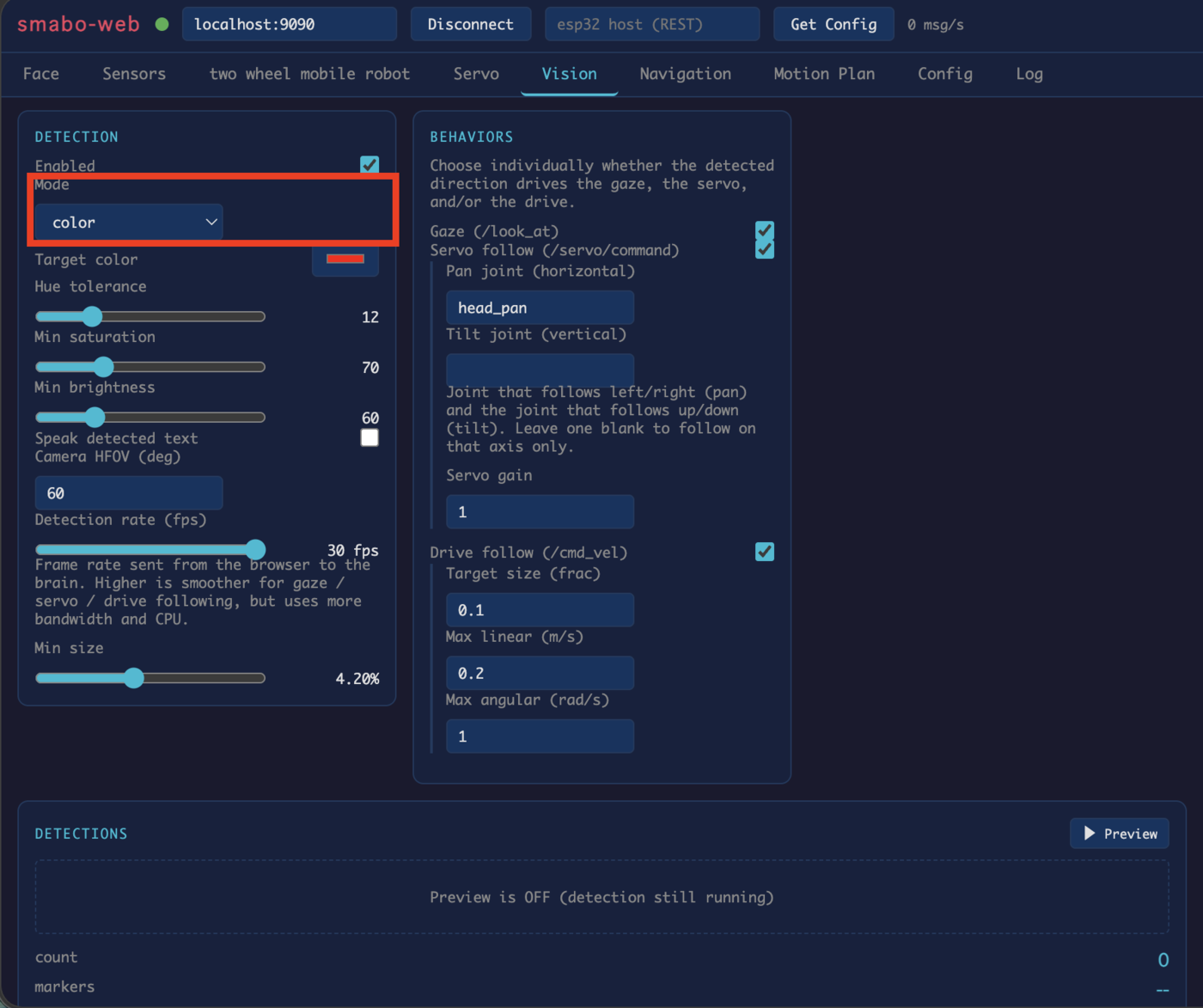View the Log tab
1203x1008 pixels.
(1029, 74)
